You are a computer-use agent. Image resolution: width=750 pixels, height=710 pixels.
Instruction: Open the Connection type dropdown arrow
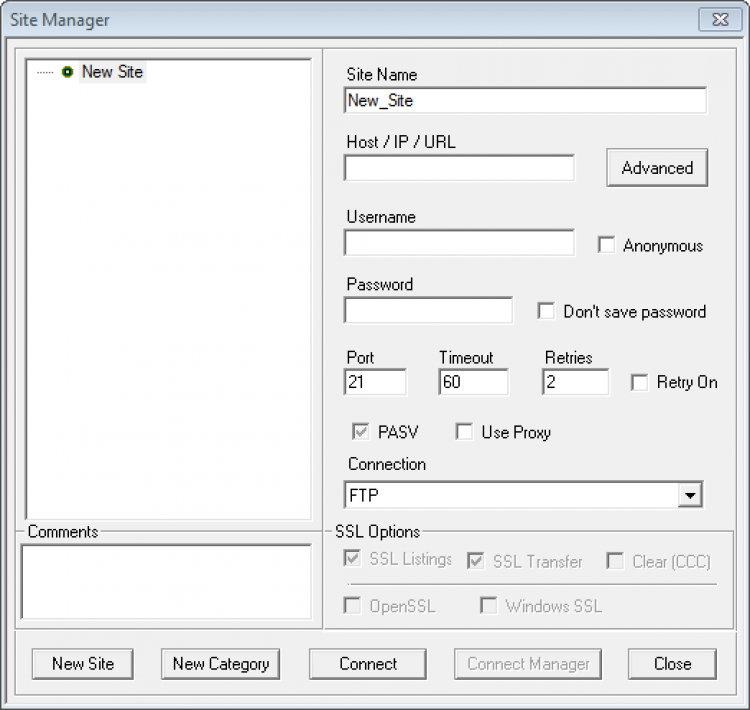(690, 495)
